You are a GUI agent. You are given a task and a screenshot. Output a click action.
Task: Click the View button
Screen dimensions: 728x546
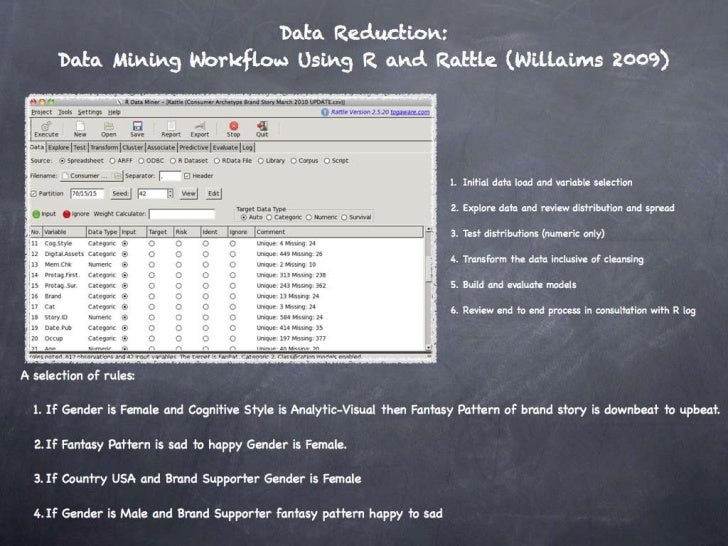coord(188,194)
